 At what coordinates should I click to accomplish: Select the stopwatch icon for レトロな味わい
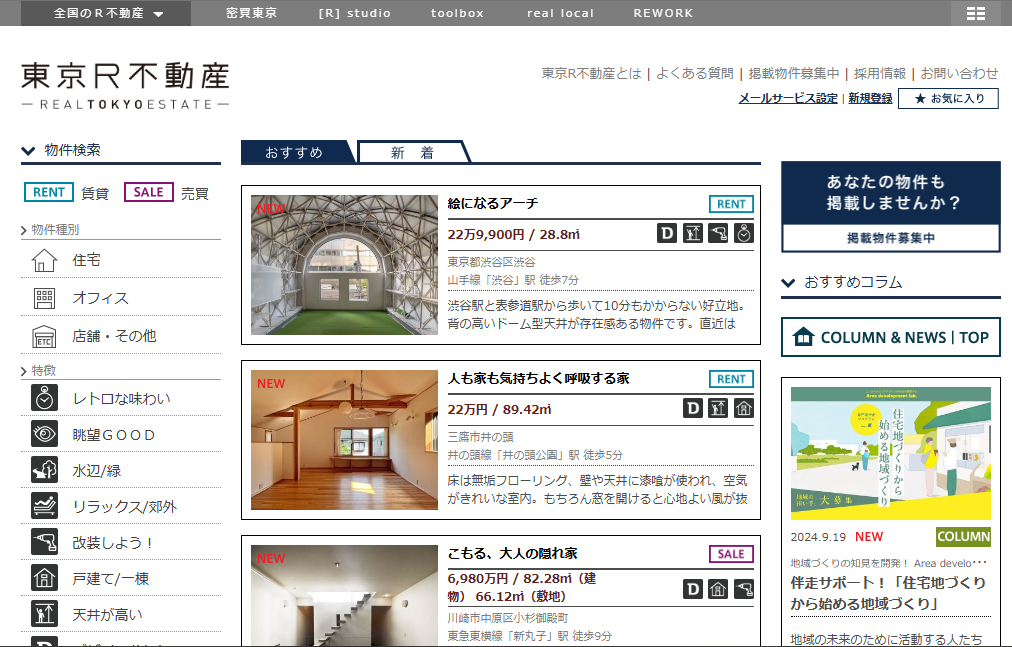pyautogui.click(x=44, y=399)
